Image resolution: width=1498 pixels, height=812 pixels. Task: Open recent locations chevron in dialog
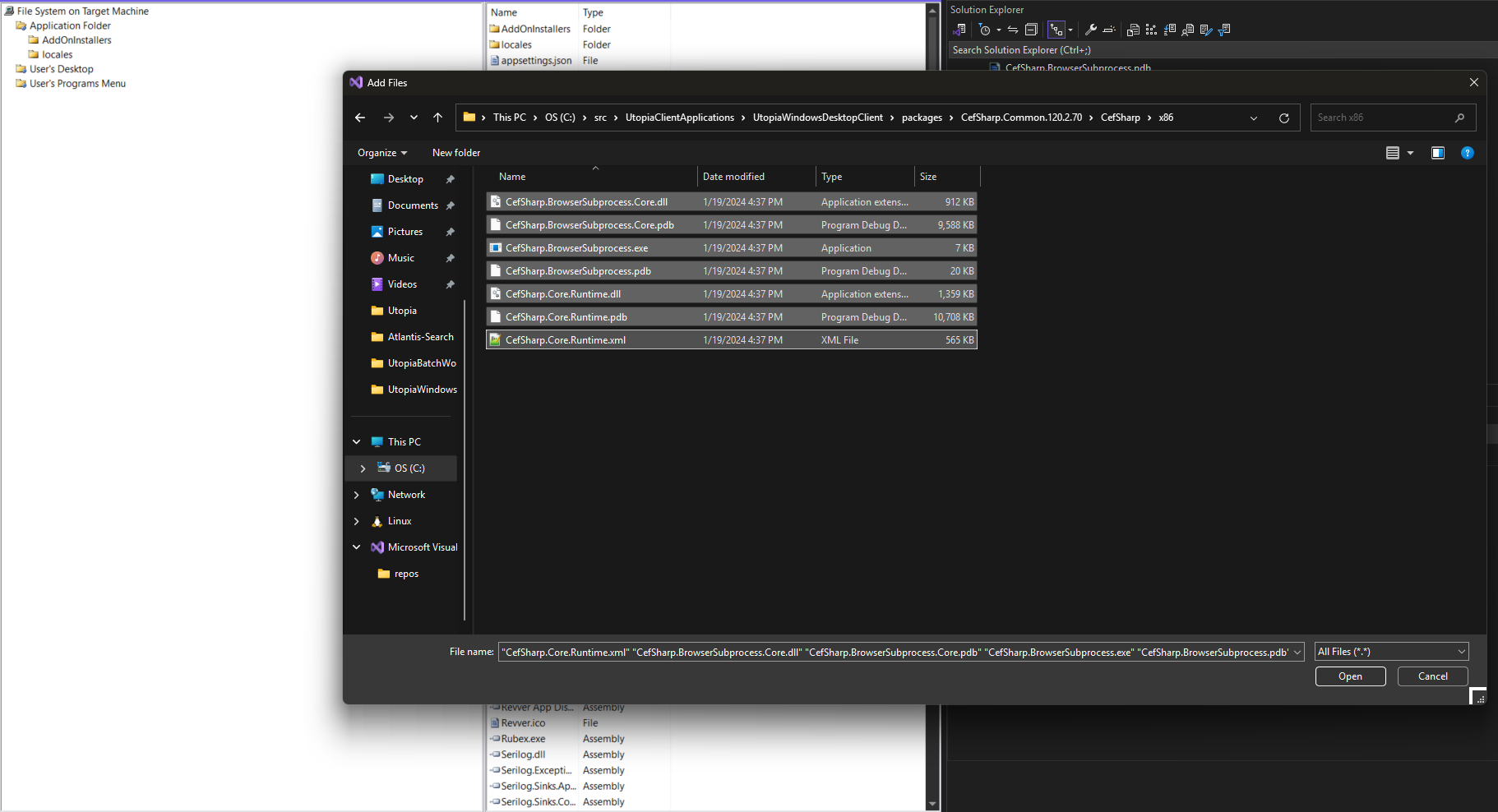tap(414, 118)
